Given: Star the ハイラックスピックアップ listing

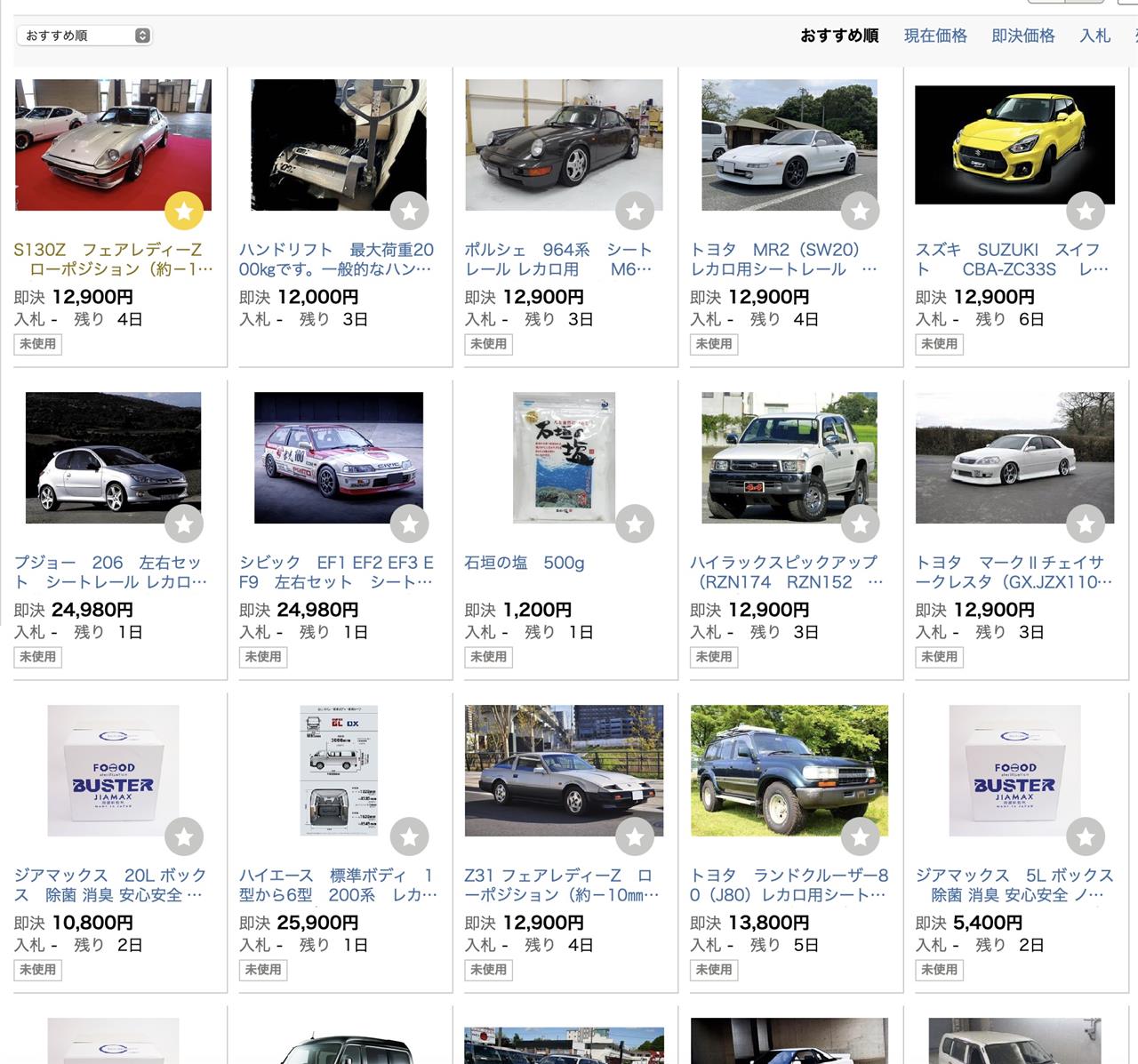Looking at the screenshot, I should coord(861,524).
